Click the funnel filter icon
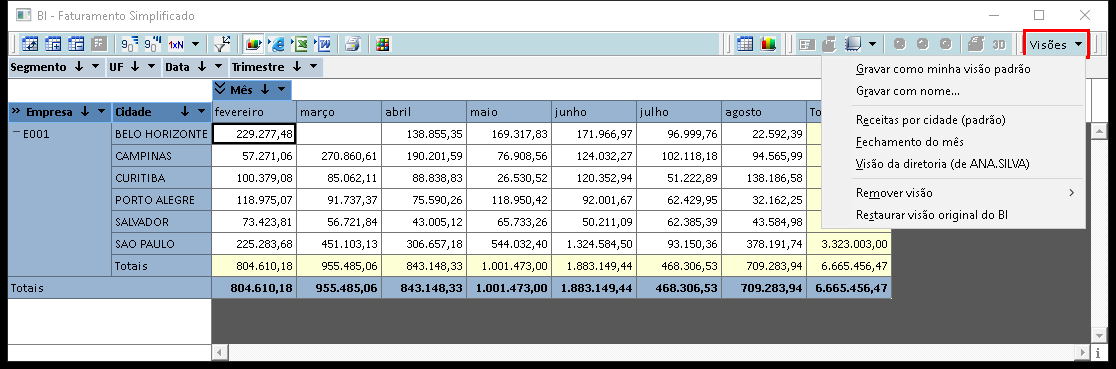 pyautogui.click(x=222, y=44)
